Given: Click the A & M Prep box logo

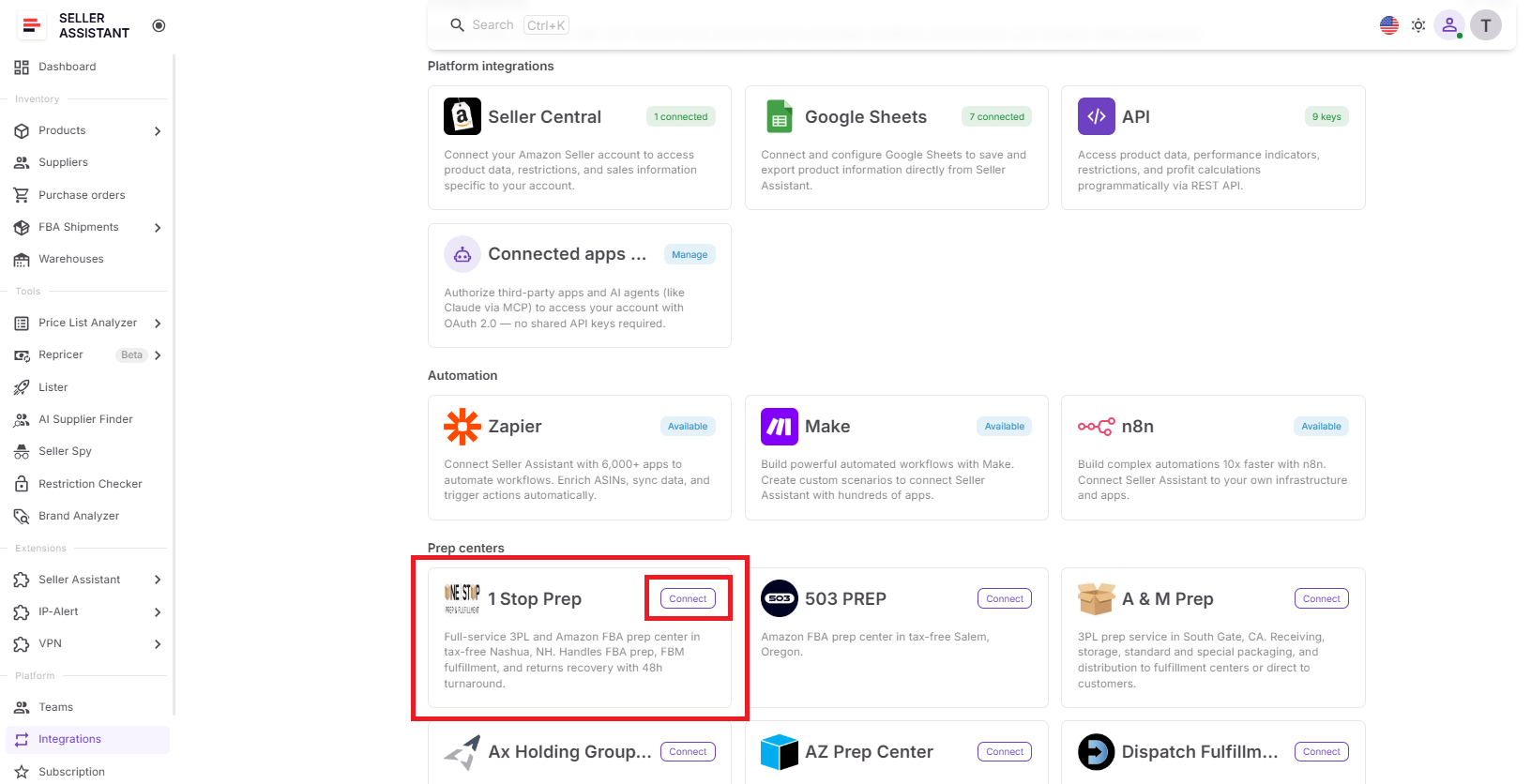Looking at the screenshot, I should [x=1097, y=598].
